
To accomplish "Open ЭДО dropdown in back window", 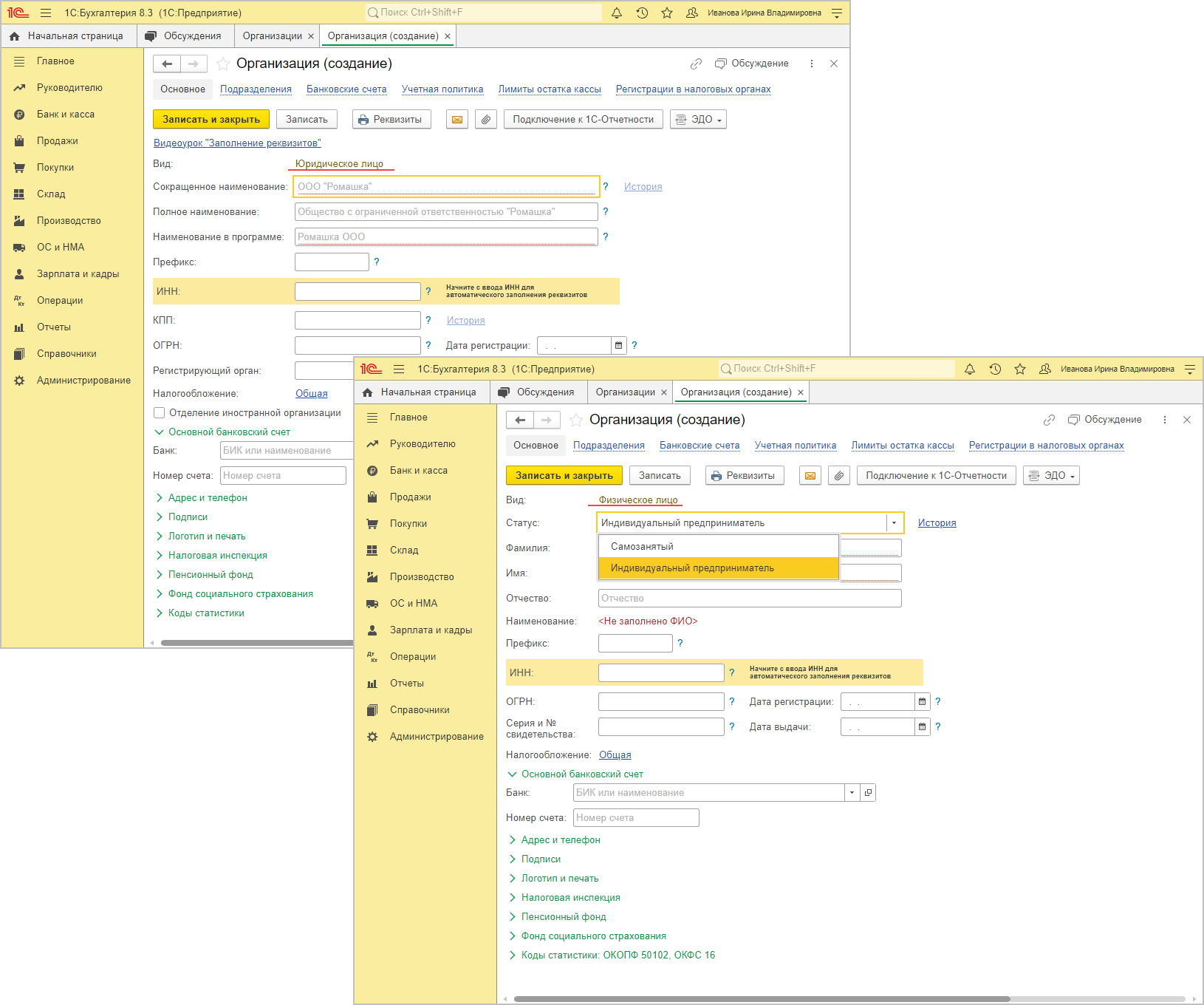I will [x=698, y=119].
